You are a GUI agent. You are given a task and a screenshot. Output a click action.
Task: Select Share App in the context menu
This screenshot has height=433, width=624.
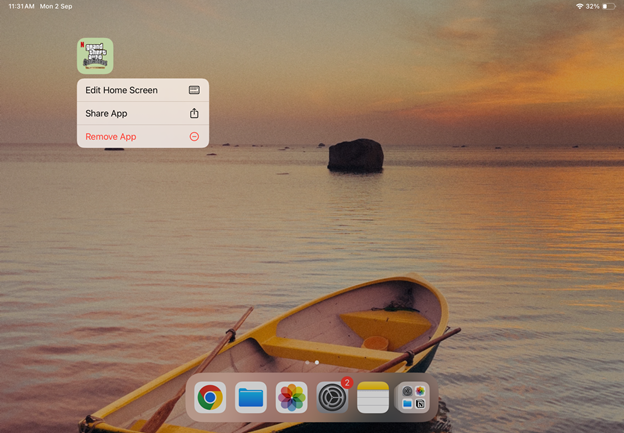[143, 113]
